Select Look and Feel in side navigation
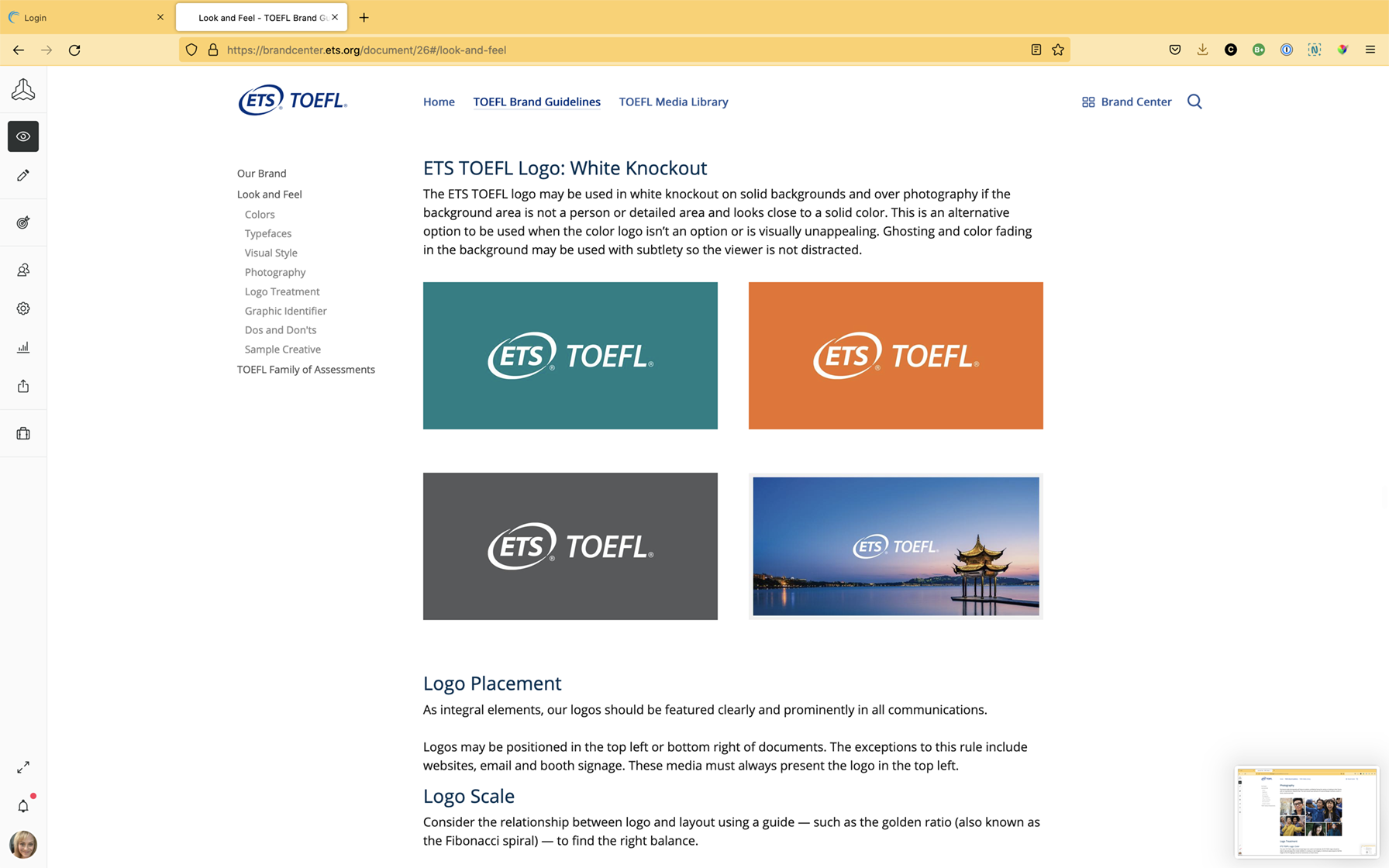The width and height of the screenshot is (1389, 868). 269,194
